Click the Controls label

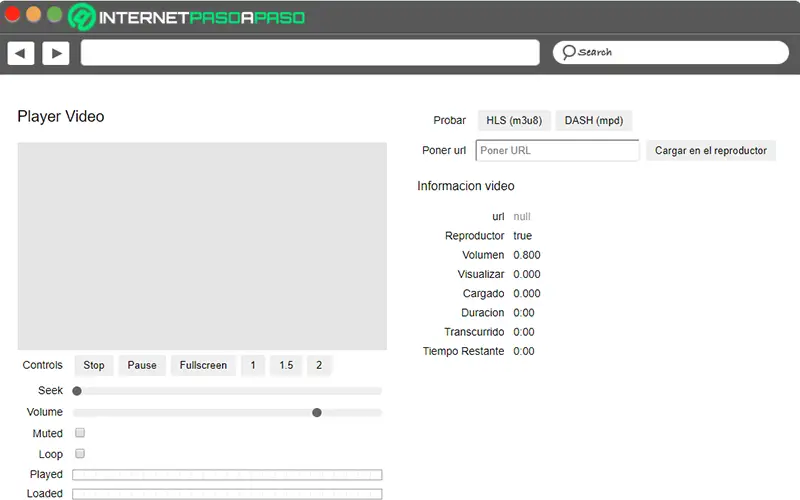point(42,365)
